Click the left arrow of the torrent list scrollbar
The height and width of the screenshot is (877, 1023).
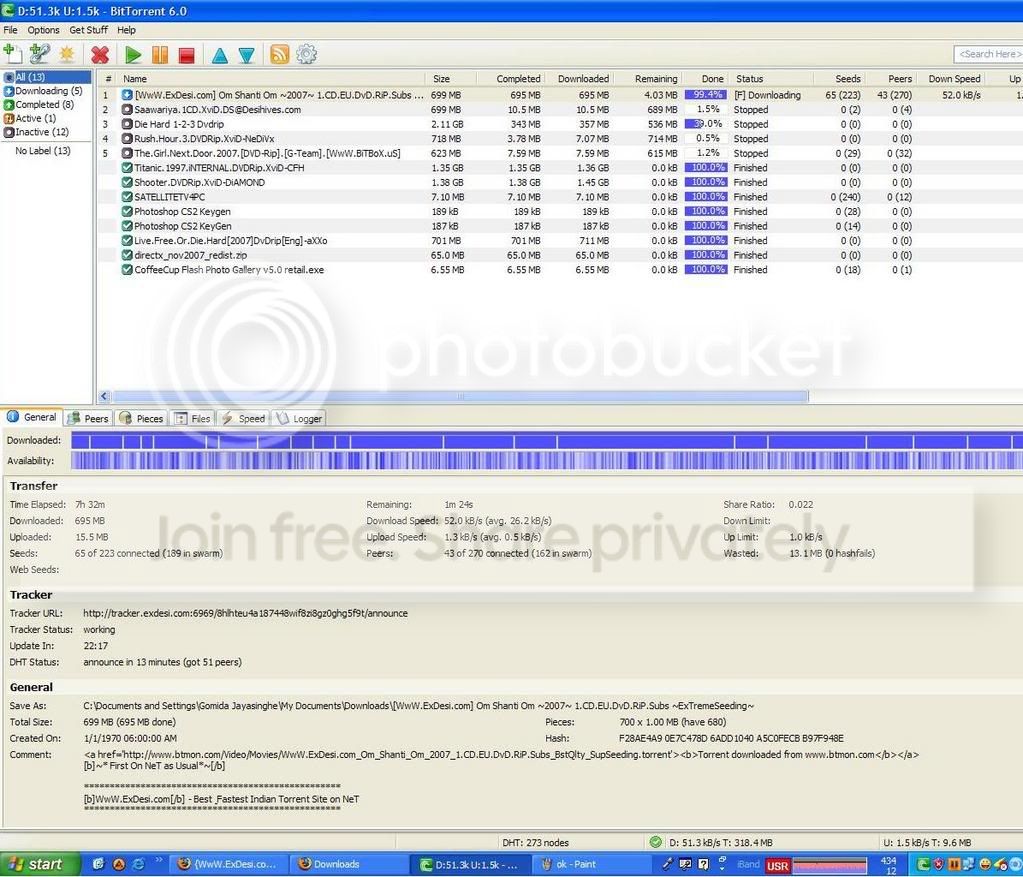click(x=104, y=396)
